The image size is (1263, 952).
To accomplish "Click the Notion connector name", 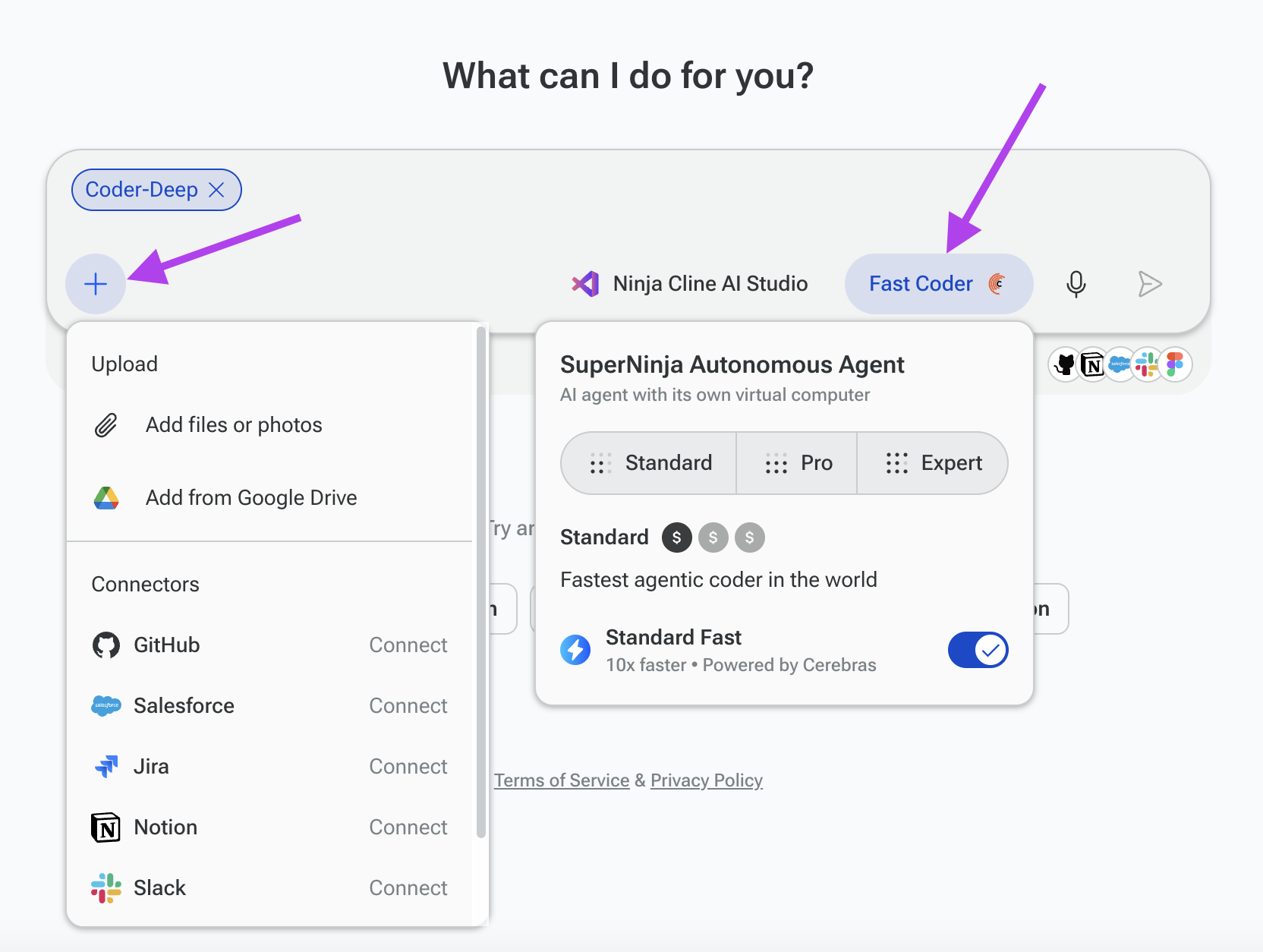I will click(x=165, y=827).
